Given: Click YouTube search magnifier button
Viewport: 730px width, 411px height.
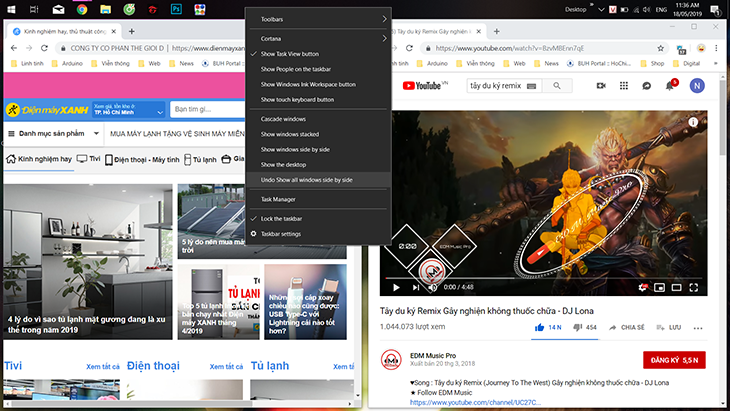Looking at the screenshot, I should click(x=557, y=86).
